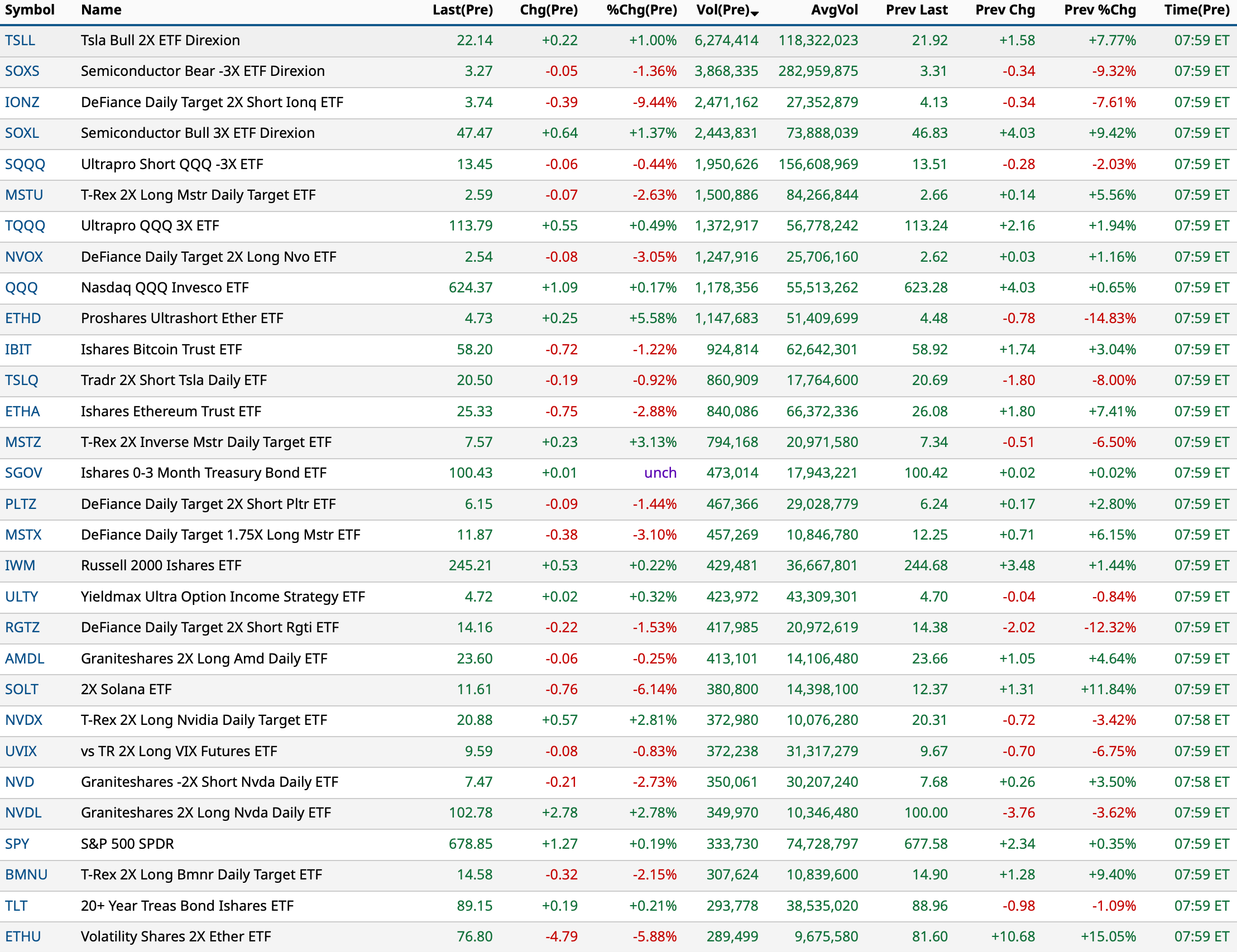Click the SPY ticker link
This screenshot has height=952, width=1237.
(17, 844)
